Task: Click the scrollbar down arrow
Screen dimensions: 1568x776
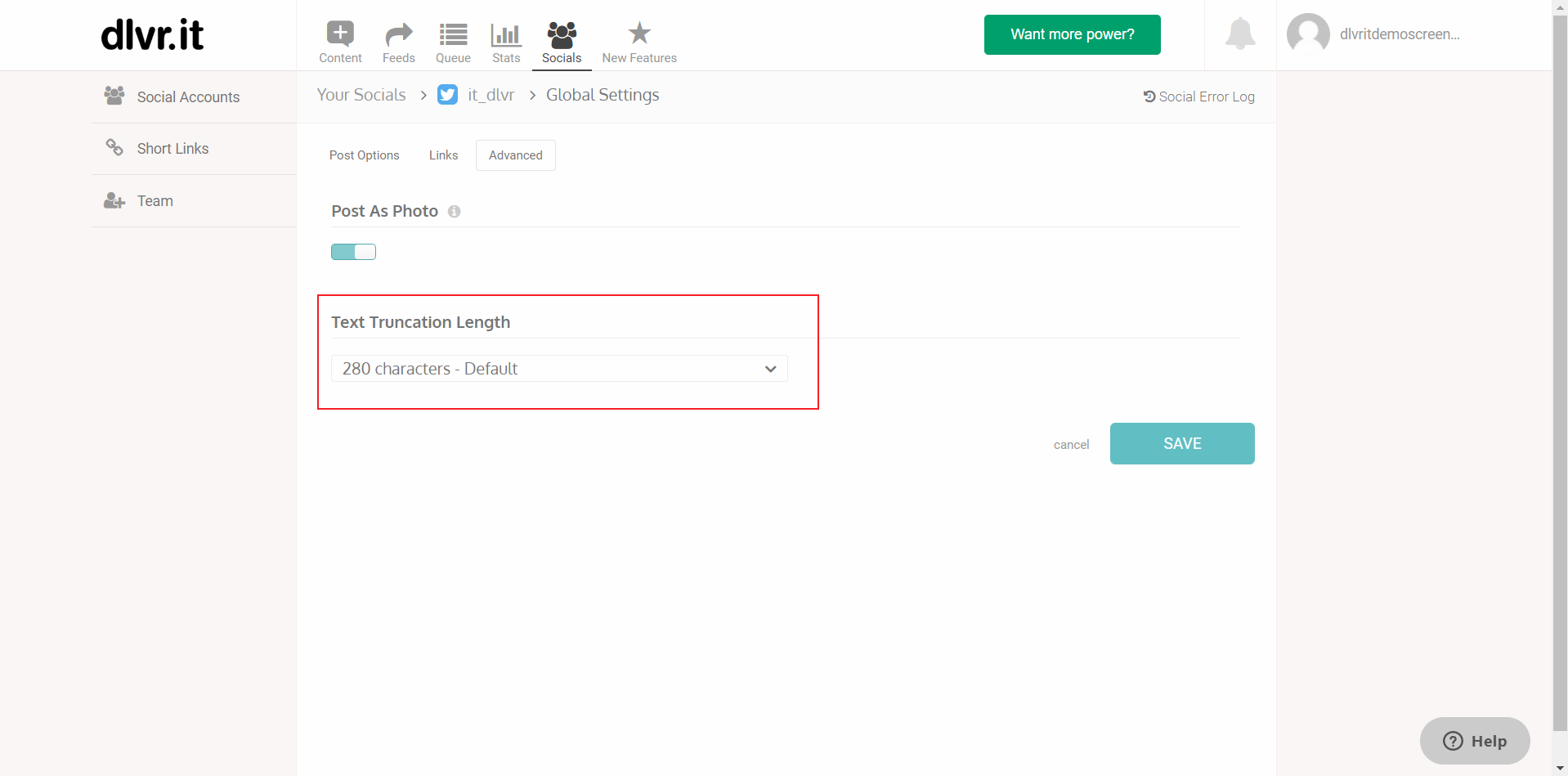Action: coord(1560,769)
